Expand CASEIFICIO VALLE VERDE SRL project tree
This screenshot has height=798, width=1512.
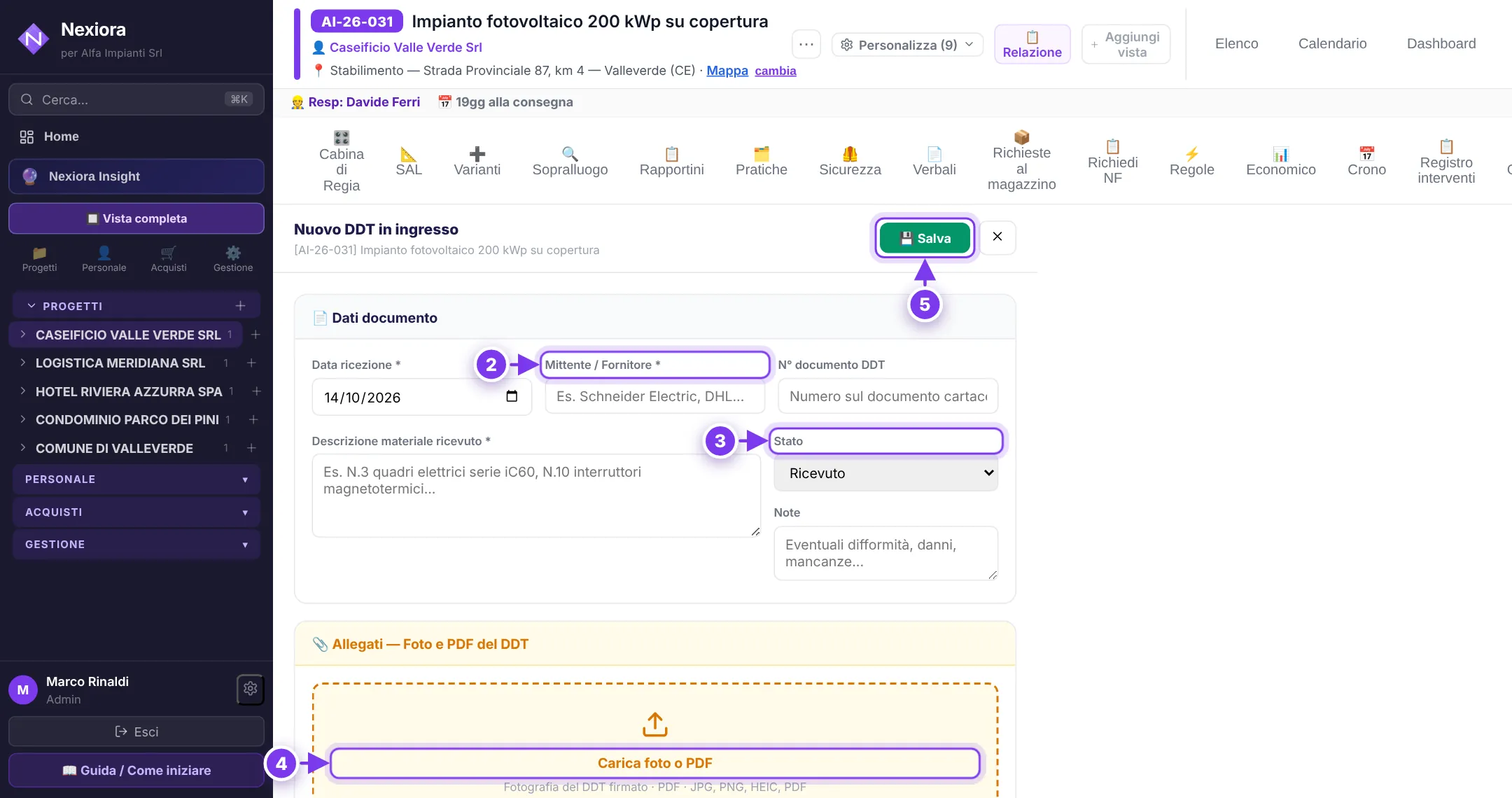22,335
